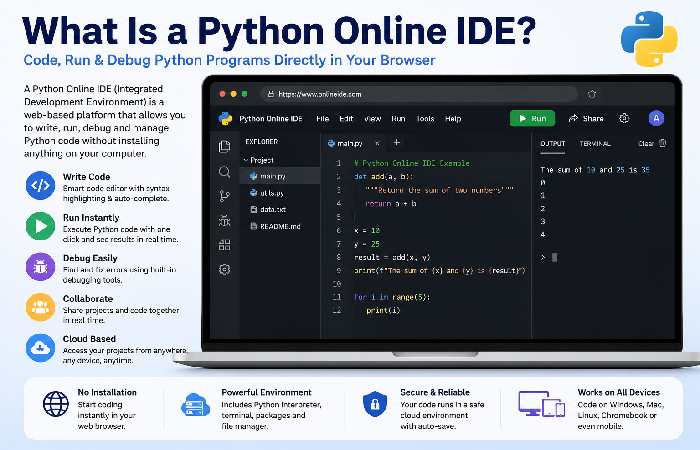The image size is (700, 450).
Task: Open the Help menu
Action: [453, 119]
